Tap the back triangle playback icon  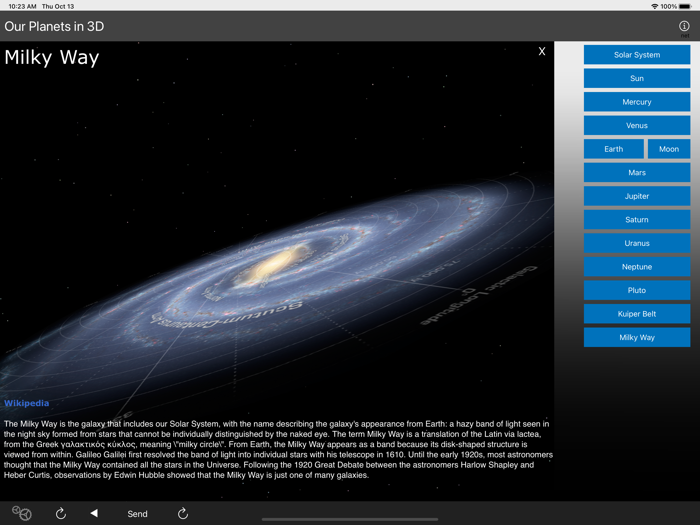tap(94, 513)
